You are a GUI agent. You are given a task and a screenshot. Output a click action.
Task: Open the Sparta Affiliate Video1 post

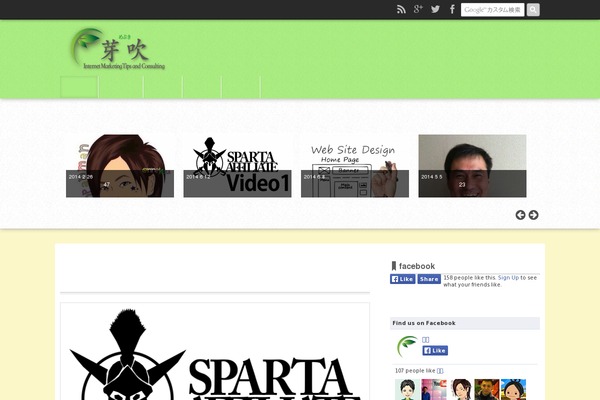click(237, 166)
